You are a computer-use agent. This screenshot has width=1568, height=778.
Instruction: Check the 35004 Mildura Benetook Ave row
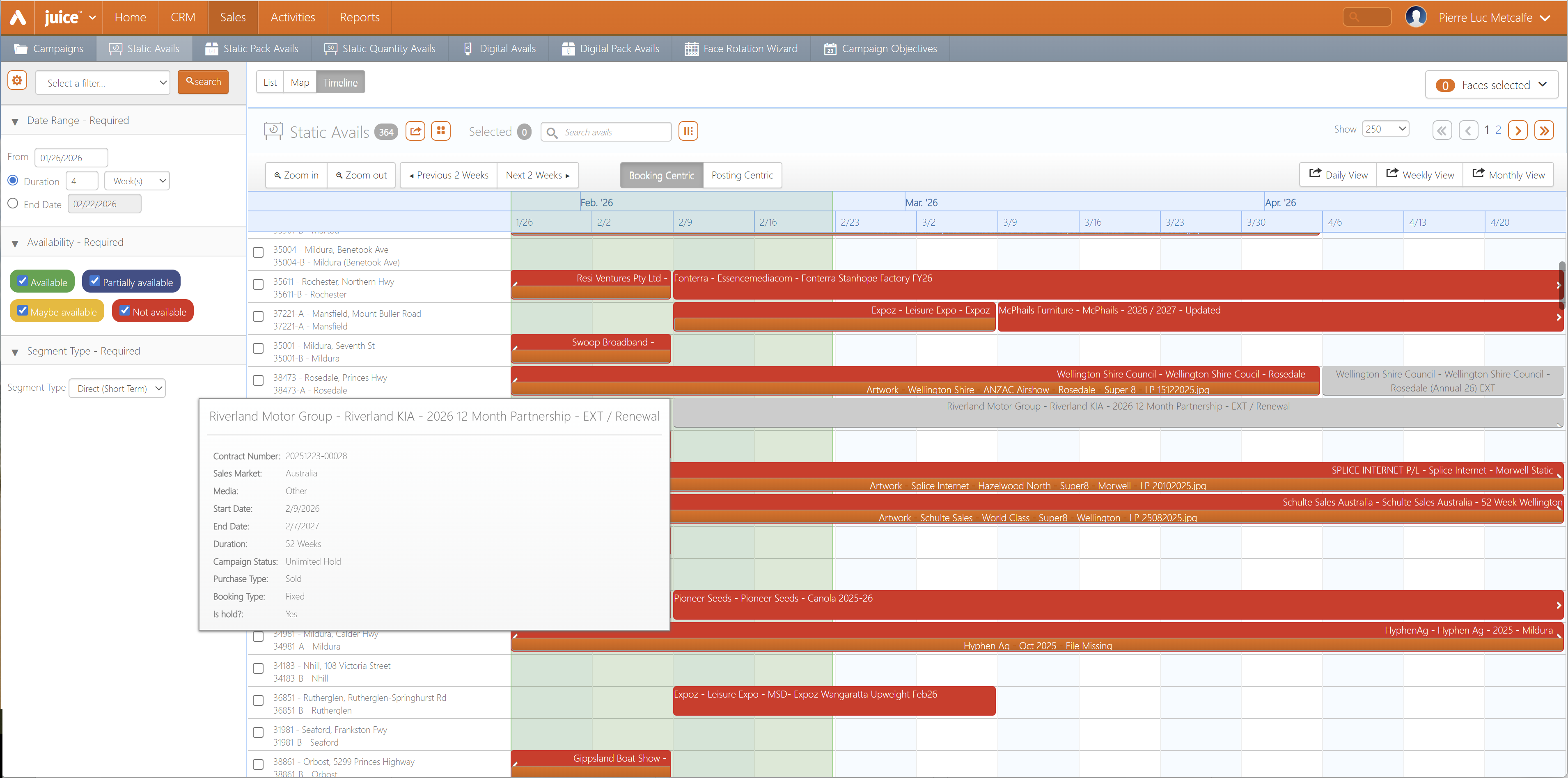tap(258, 252)
